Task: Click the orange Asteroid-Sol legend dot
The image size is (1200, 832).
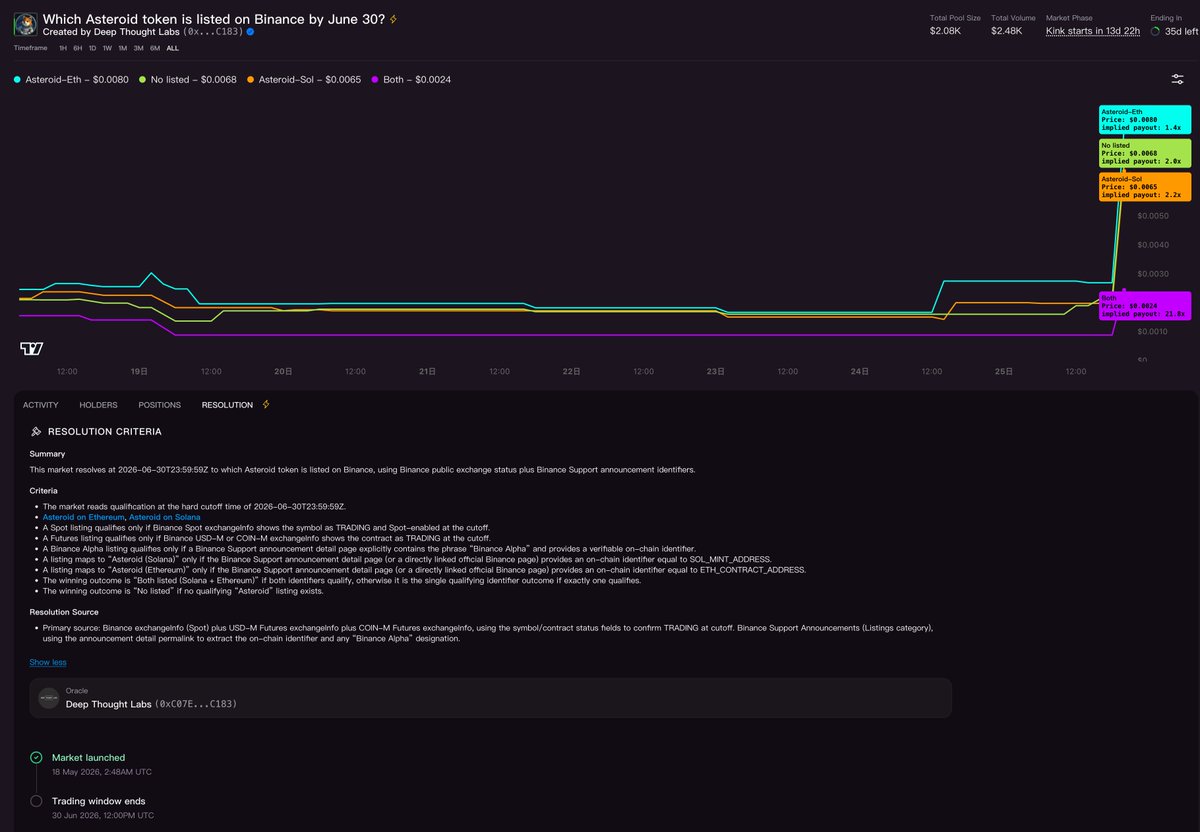Action: coord(251,79)
